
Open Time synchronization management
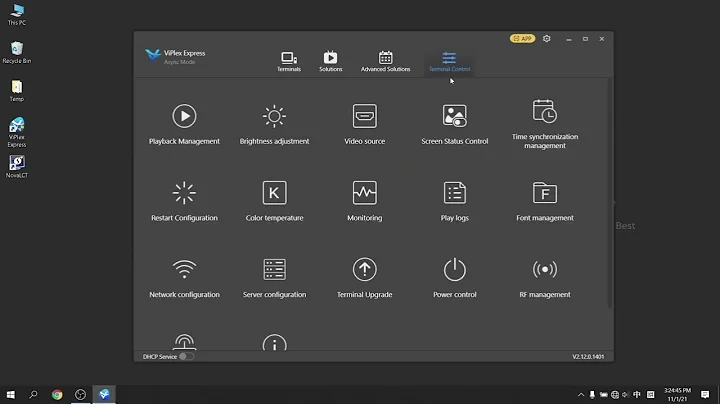[x=545, y=124]
